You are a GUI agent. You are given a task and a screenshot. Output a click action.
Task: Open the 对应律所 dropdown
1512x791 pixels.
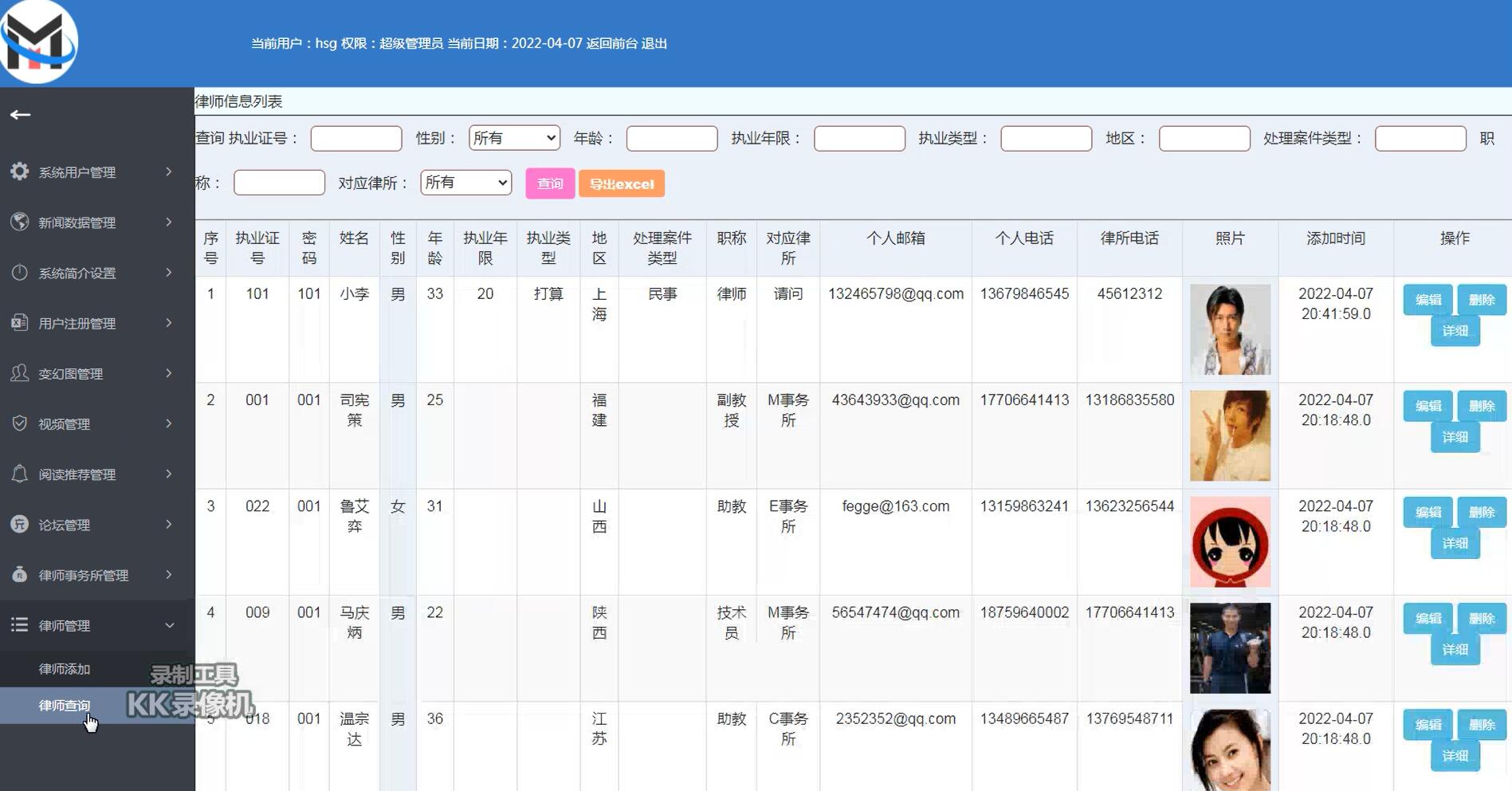[465, 183]
